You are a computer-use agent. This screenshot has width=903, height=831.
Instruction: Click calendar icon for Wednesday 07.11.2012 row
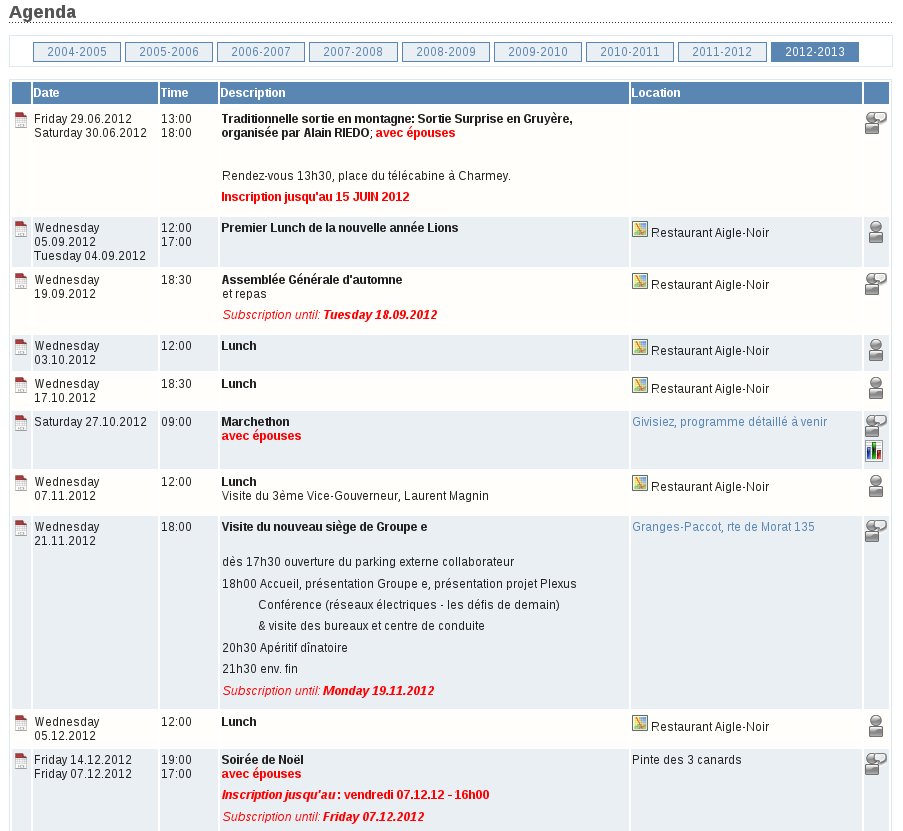[21, 483]
